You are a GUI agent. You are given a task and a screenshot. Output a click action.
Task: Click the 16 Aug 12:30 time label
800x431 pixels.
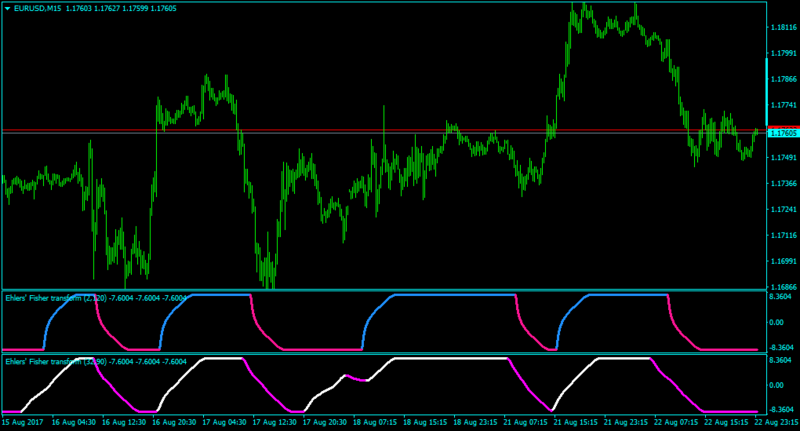[124, 422]
